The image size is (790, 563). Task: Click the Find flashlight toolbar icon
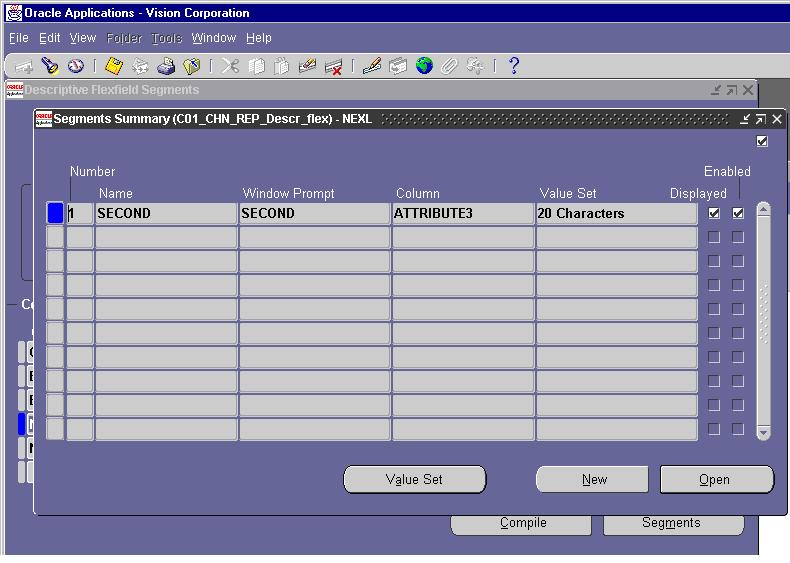tap(49, 66)
